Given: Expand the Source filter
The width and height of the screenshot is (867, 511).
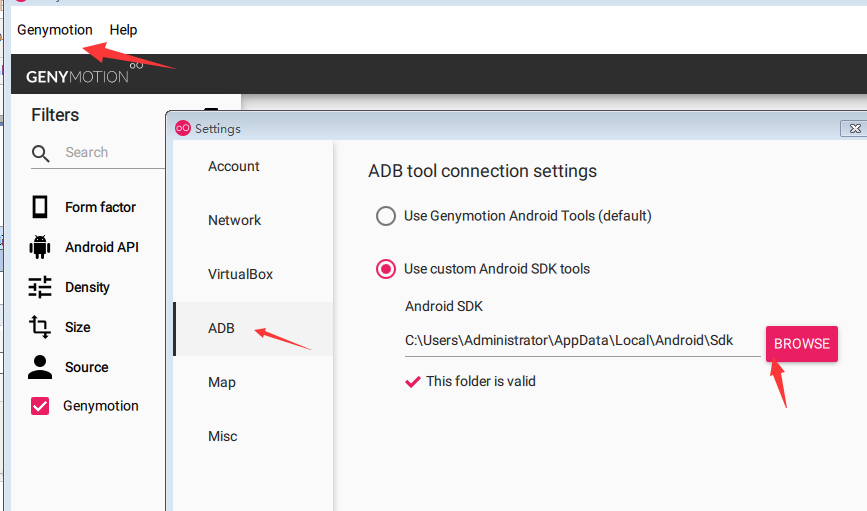Looking at the screenshot, I should 87,367.
